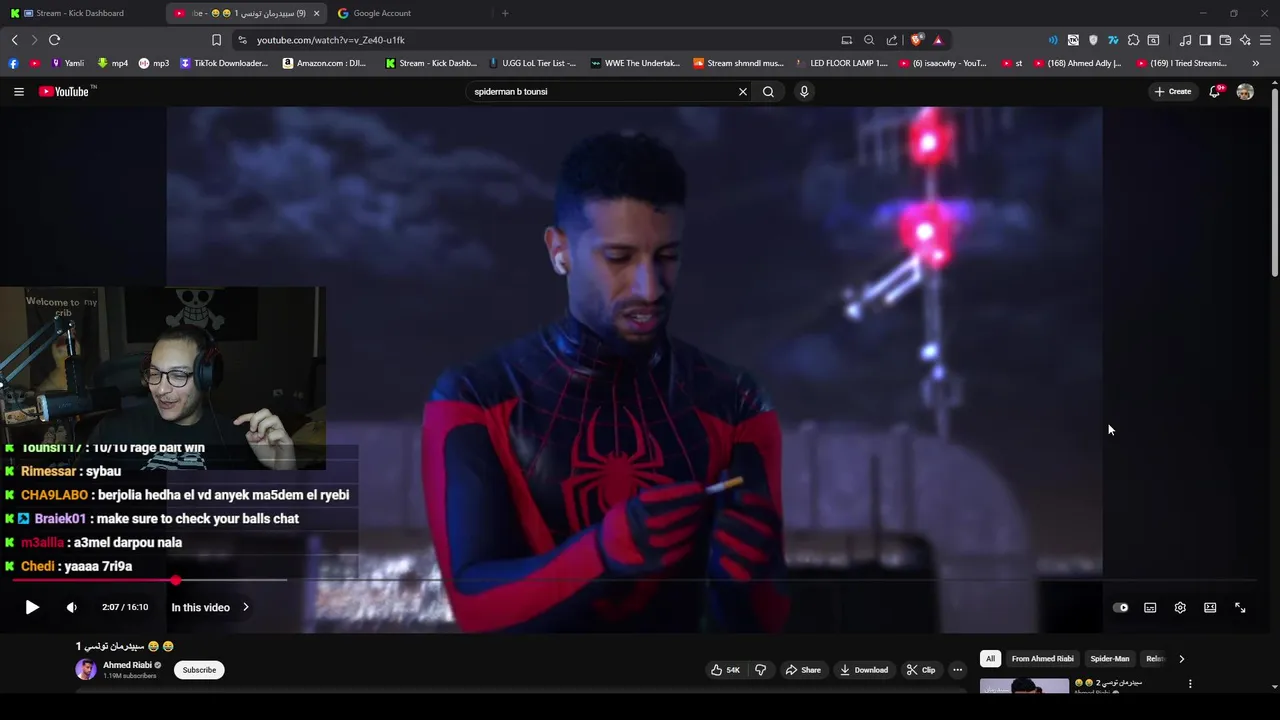The width and height of the screenshot is (1280, 720).
Task: Open 'TikTok Downloader' bookmark
Action: [225, 63]
